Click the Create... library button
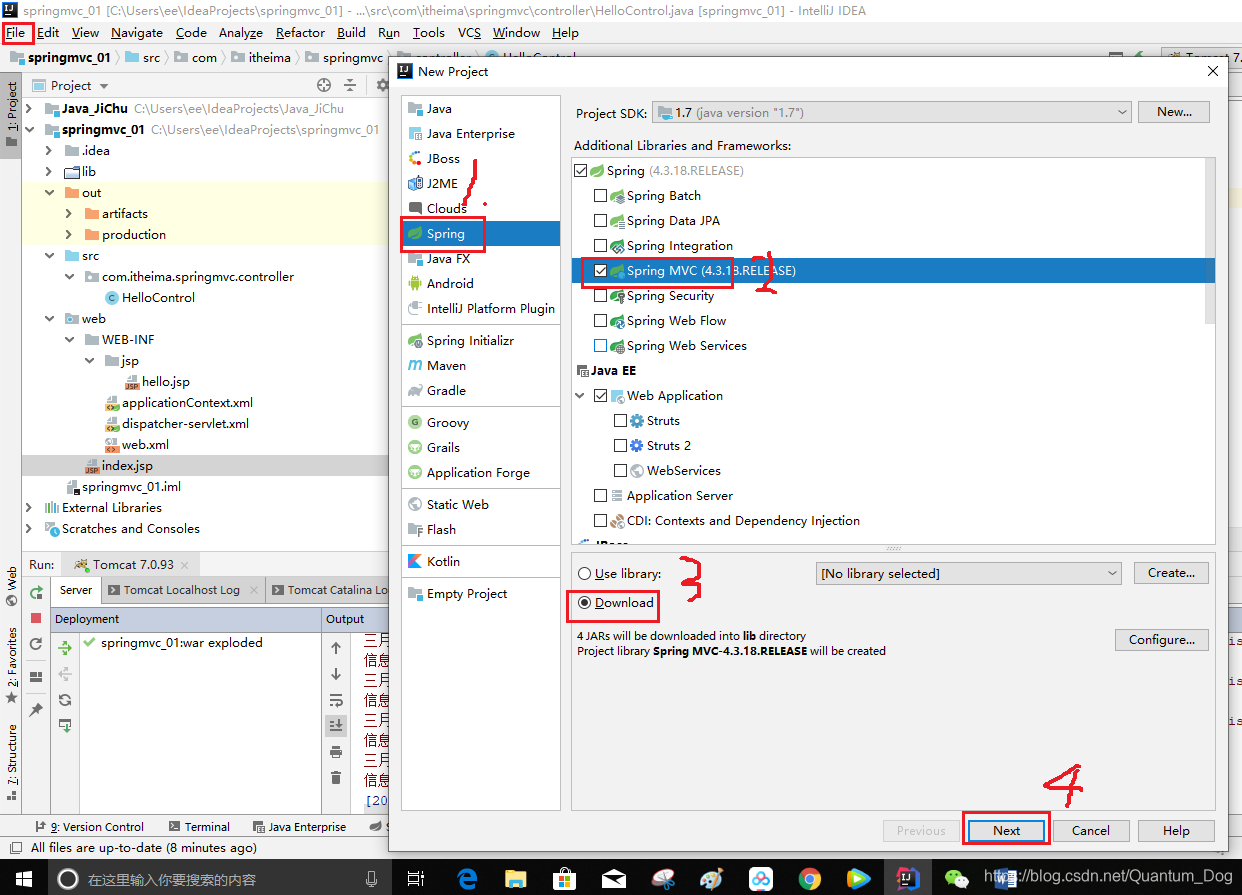This screenshot has height=895, width=1242. point(1171,573)
